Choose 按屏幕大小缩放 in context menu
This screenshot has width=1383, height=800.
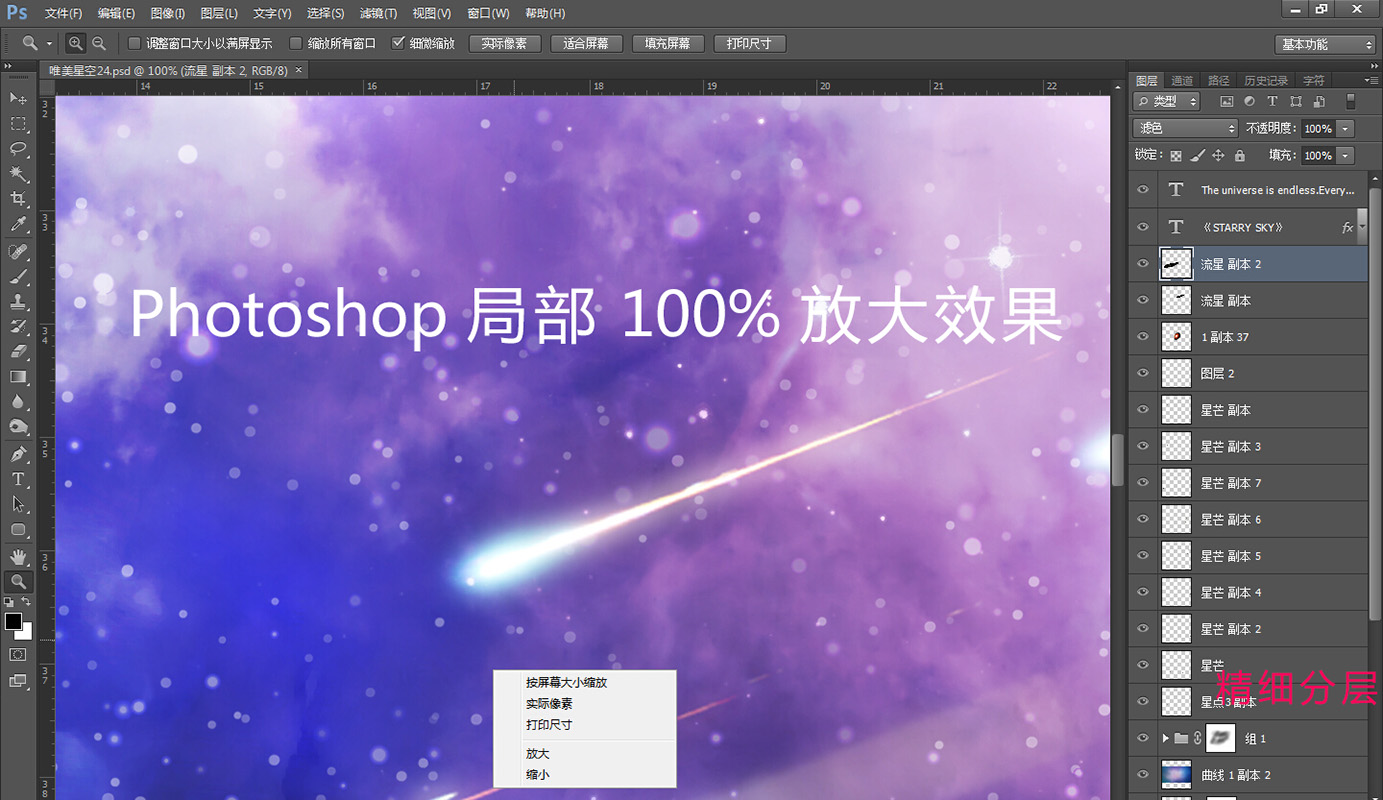[x=566, y=682]
